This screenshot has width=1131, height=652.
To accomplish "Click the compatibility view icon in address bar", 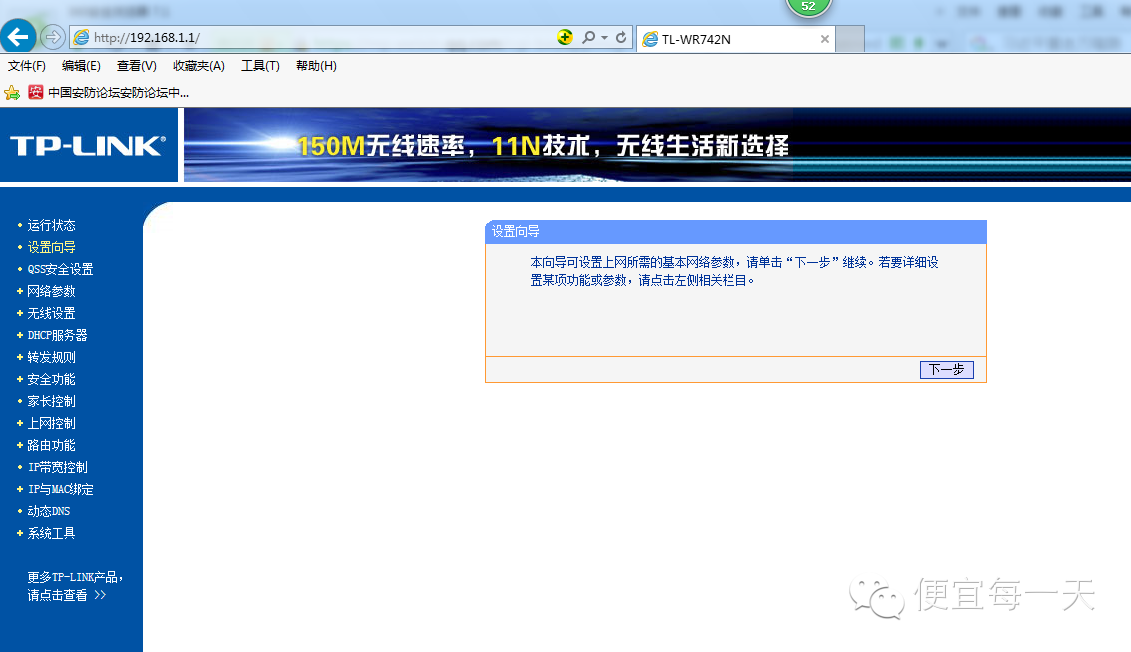I will pyautogui.click(x=565, y=37).
